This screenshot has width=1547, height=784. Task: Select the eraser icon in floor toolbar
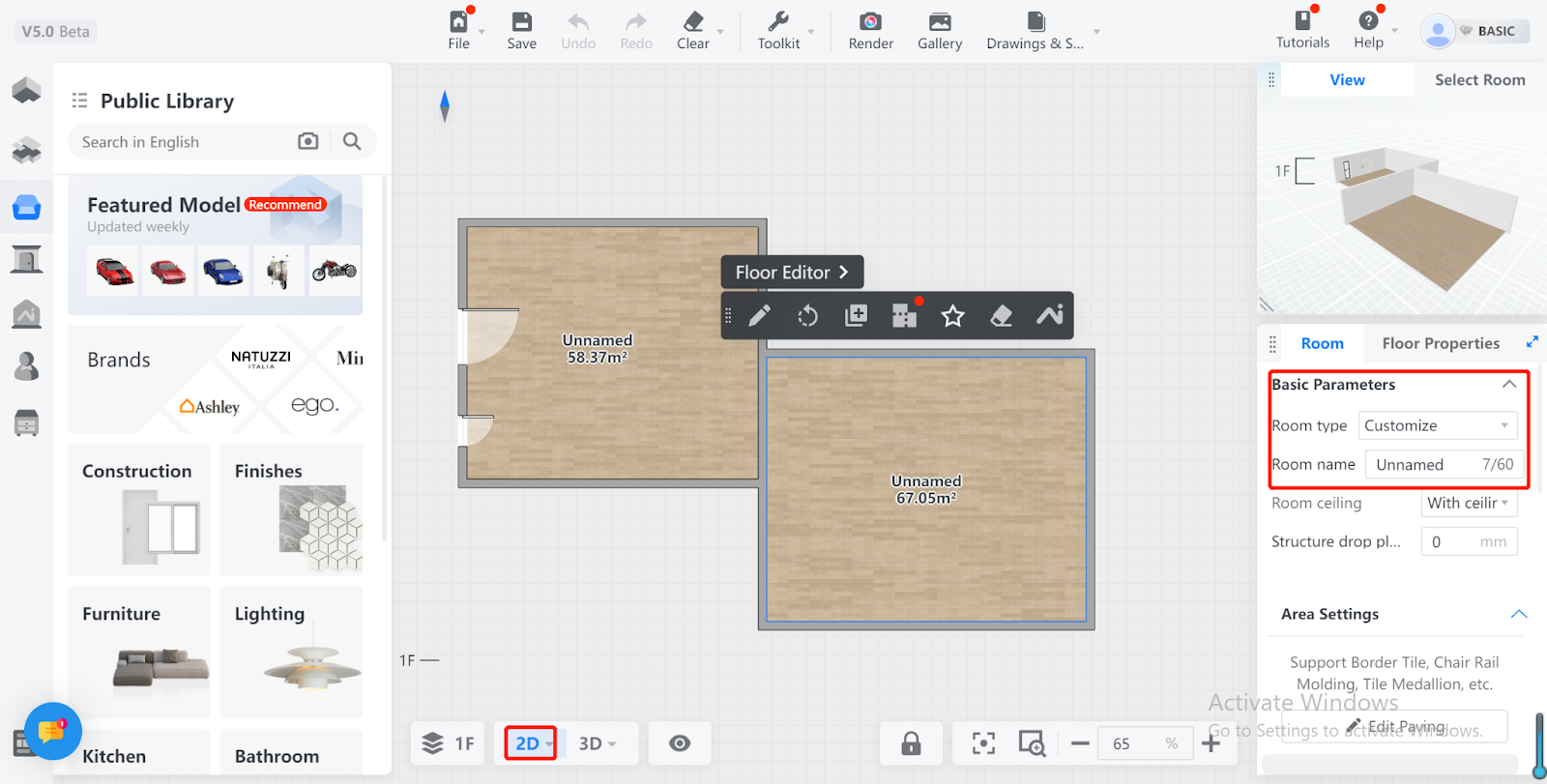point(1001,316)
